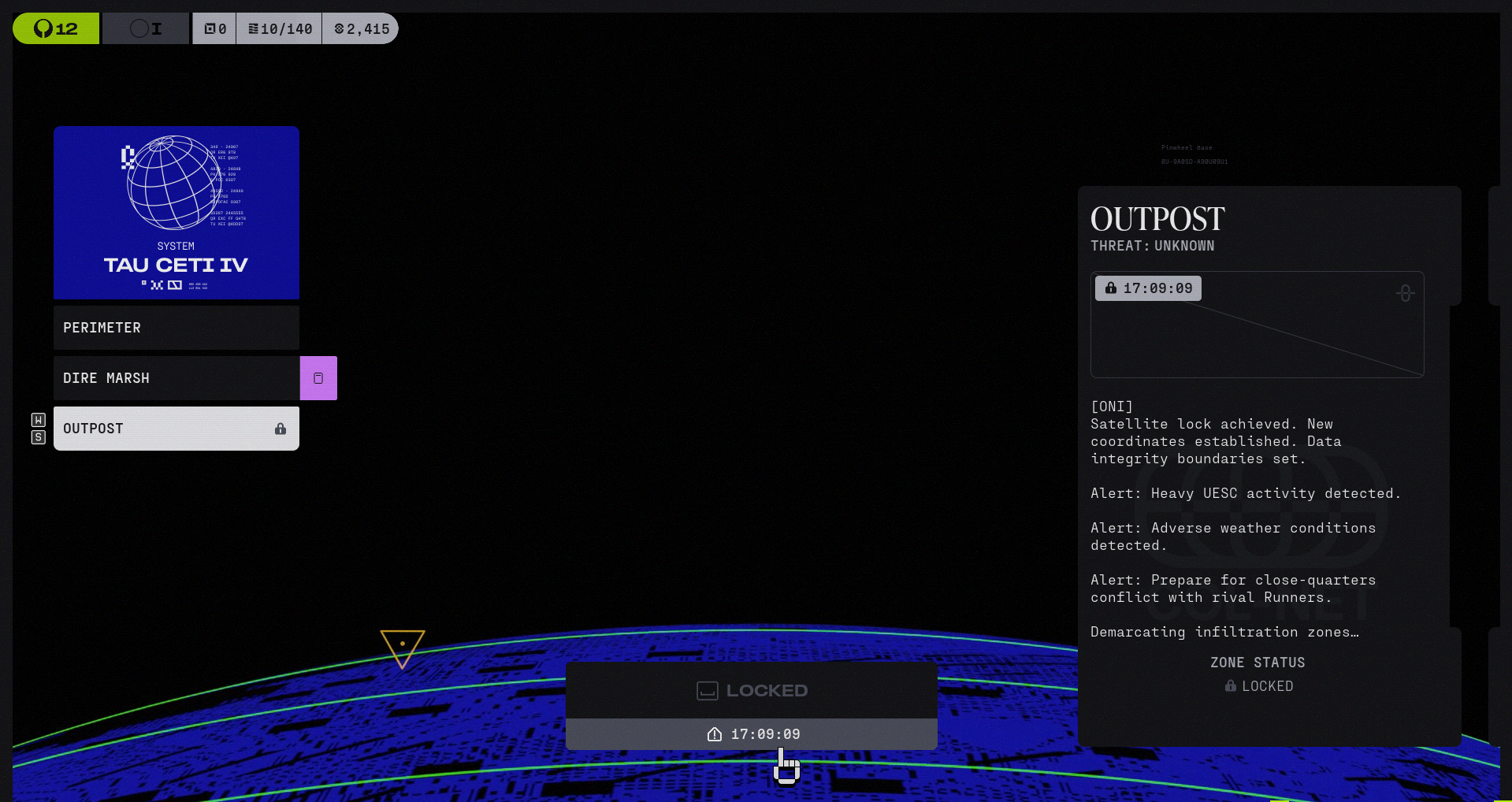Click the lock icon on the OUTPOST row
This screenshot has height=802, width=1512.
tap(280, 429)
